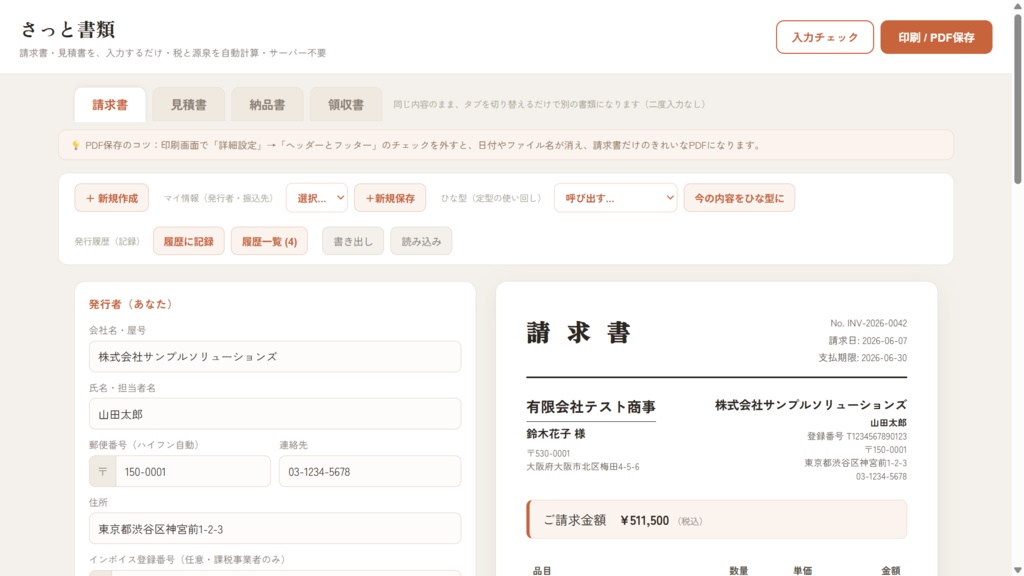Click the 読み込み button
Screen dimensions: 1024x576
pyautogui.click(x=421, y=241)
